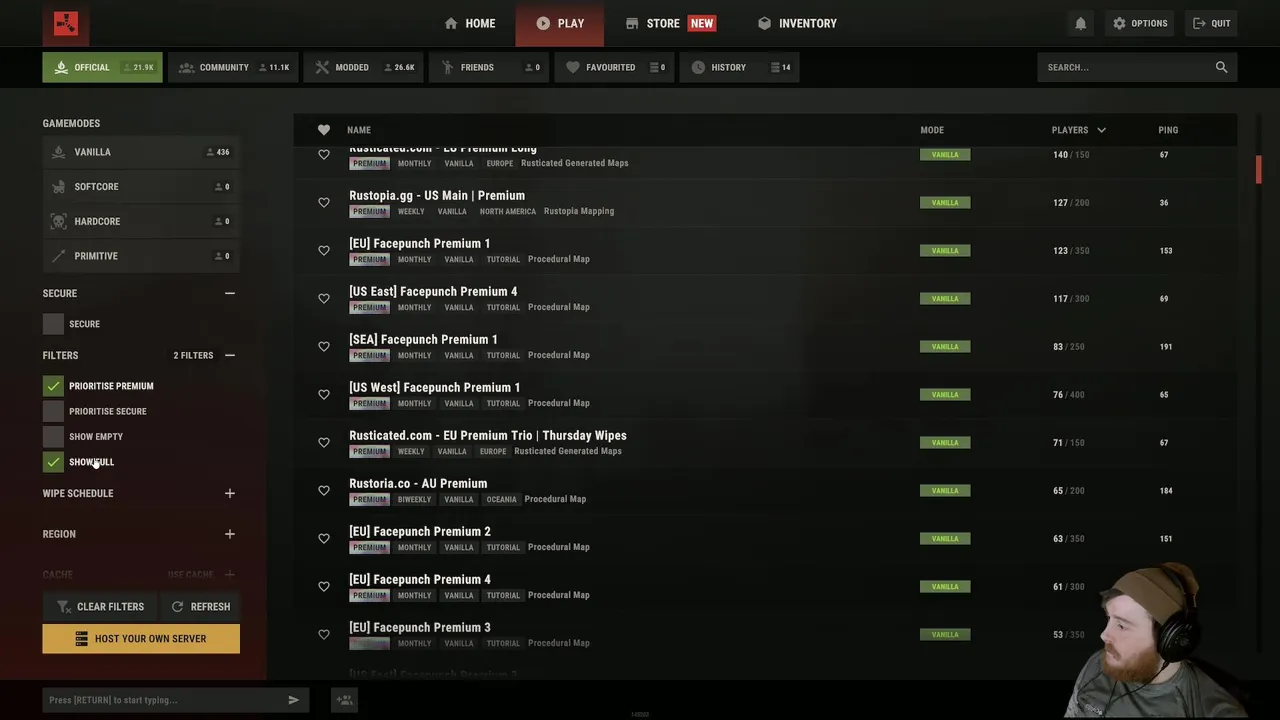Favourite Rusticated EU Premium Long heart

(x=324, y=154)
